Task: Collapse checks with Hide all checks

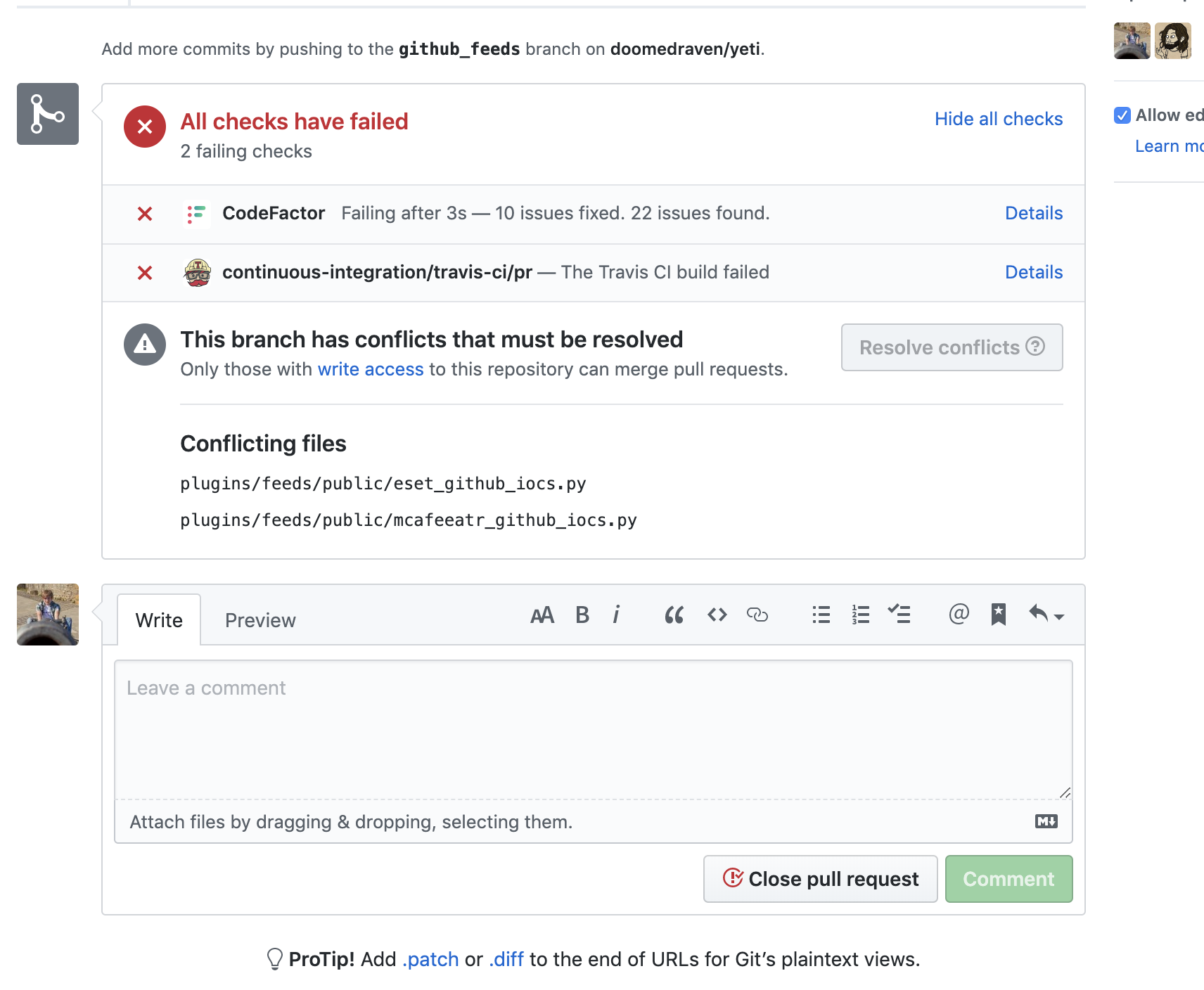Action: point(999,119)
